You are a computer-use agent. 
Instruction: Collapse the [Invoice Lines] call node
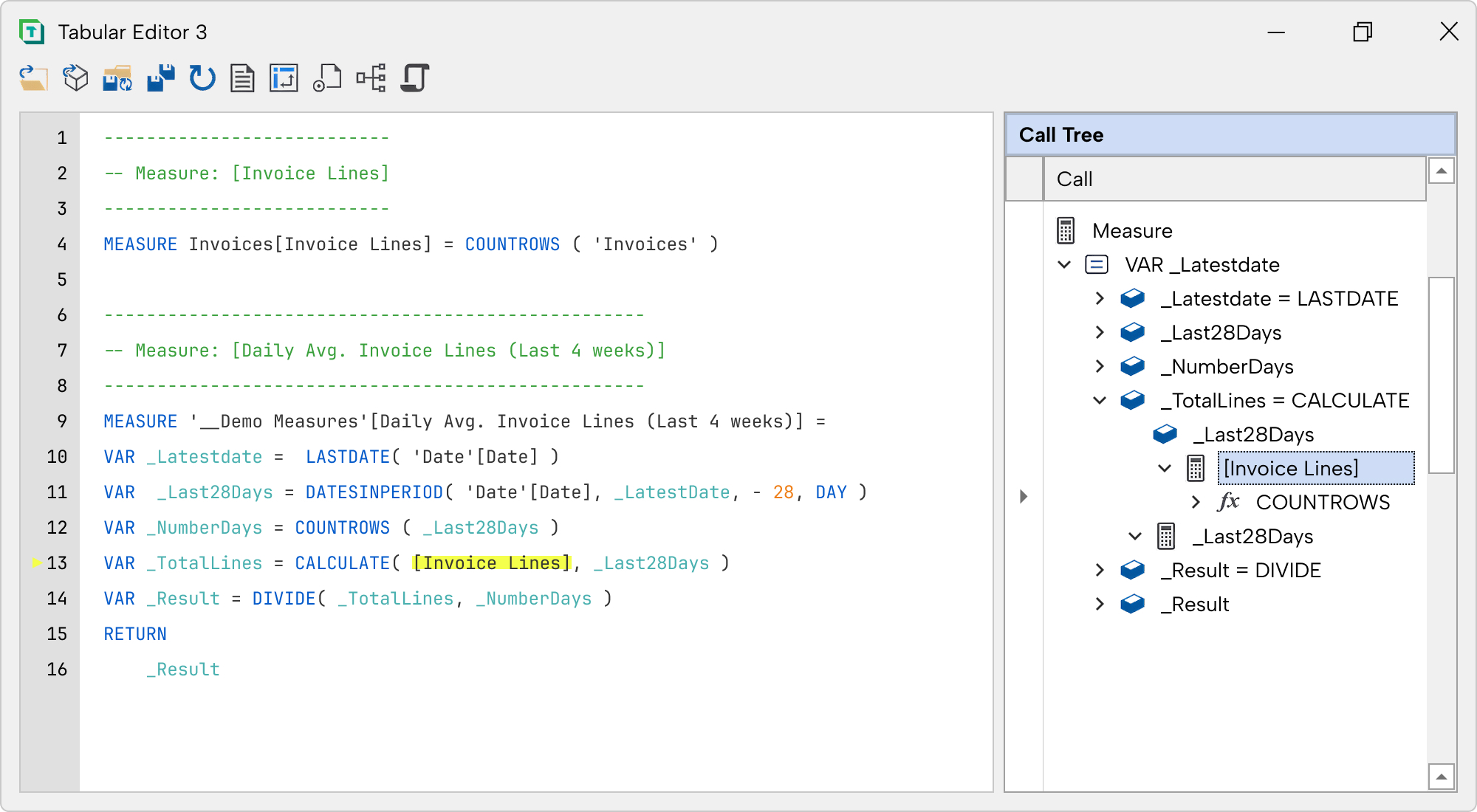click(x=1165, y=468)
